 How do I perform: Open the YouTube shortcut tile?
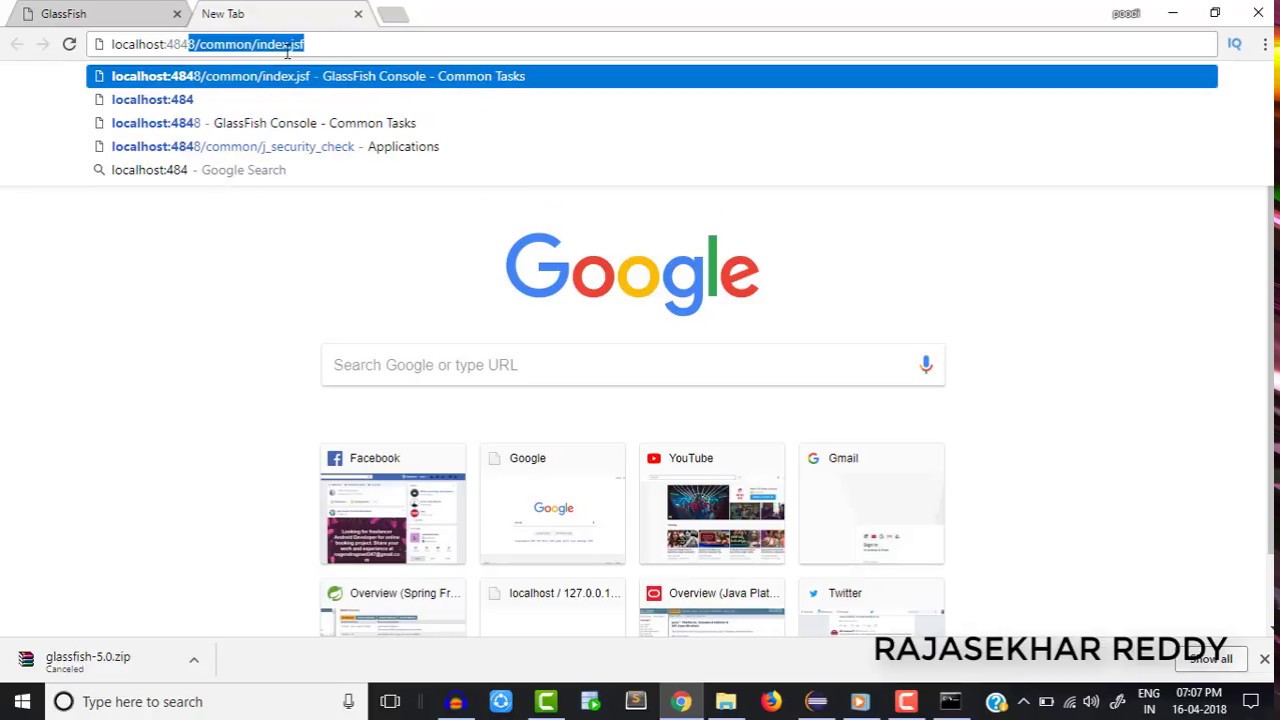712,504
